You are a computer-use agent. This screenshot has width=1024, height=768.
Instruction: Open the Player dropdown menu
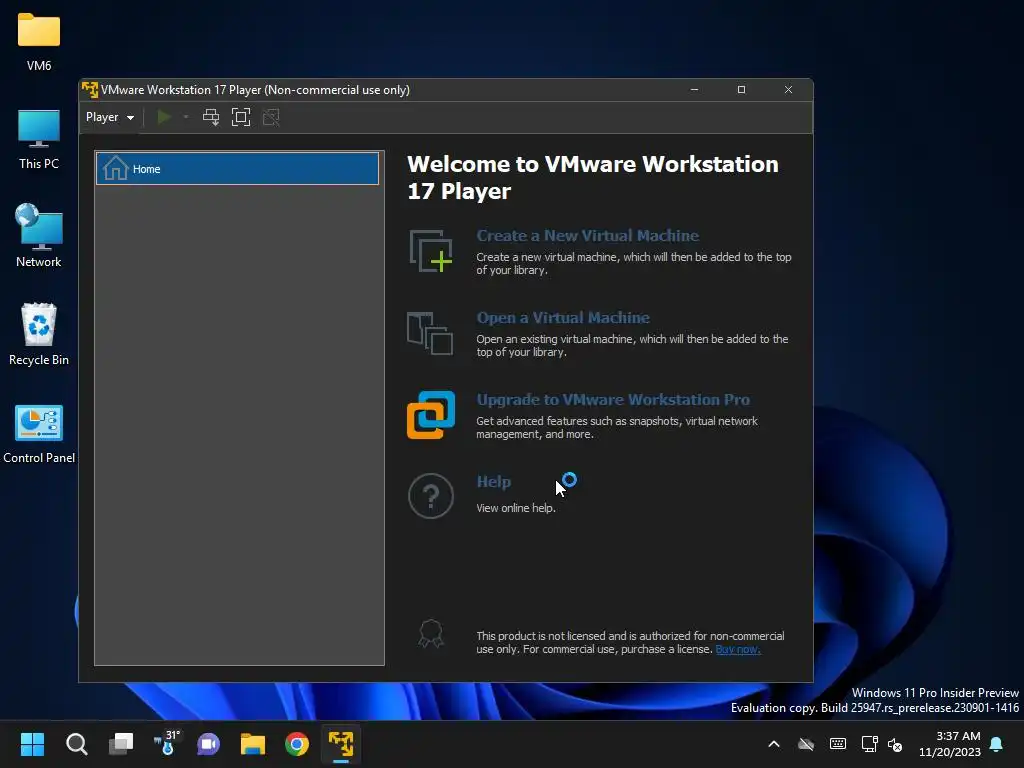click(110, 118)
